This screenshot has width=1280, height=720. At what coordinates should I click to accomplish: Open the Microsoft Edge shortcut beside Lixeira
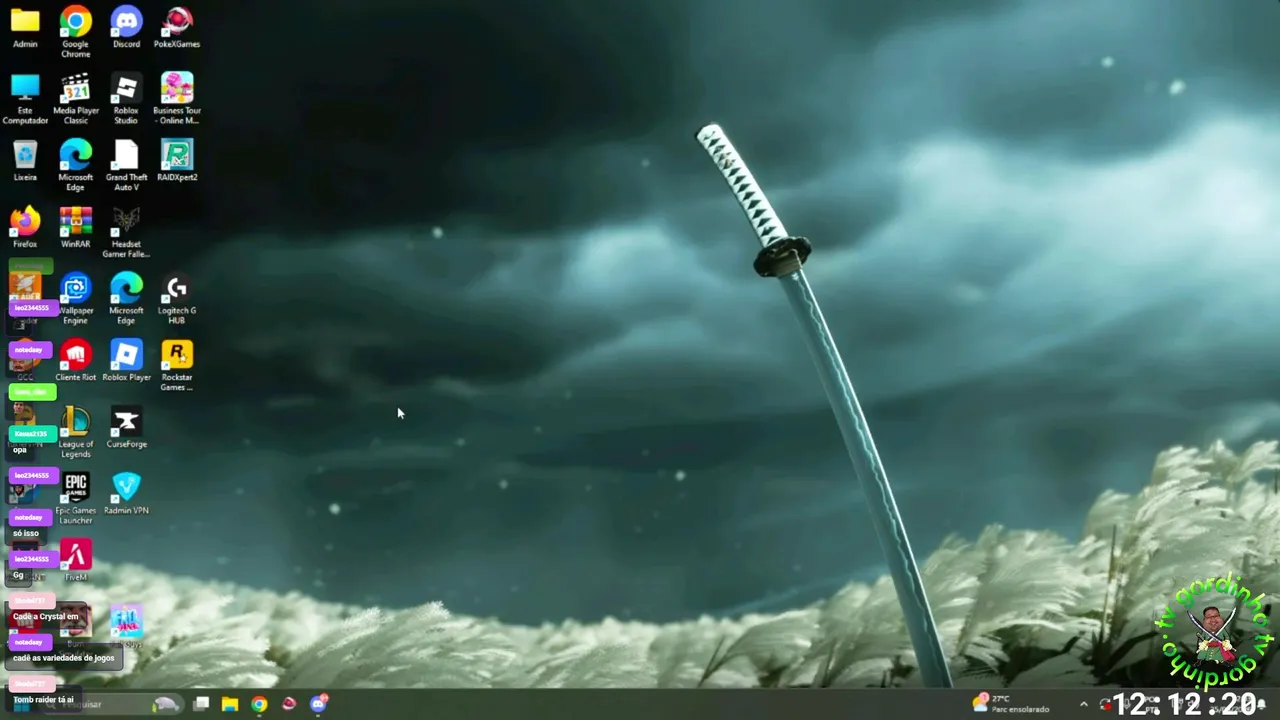(76, 165)
